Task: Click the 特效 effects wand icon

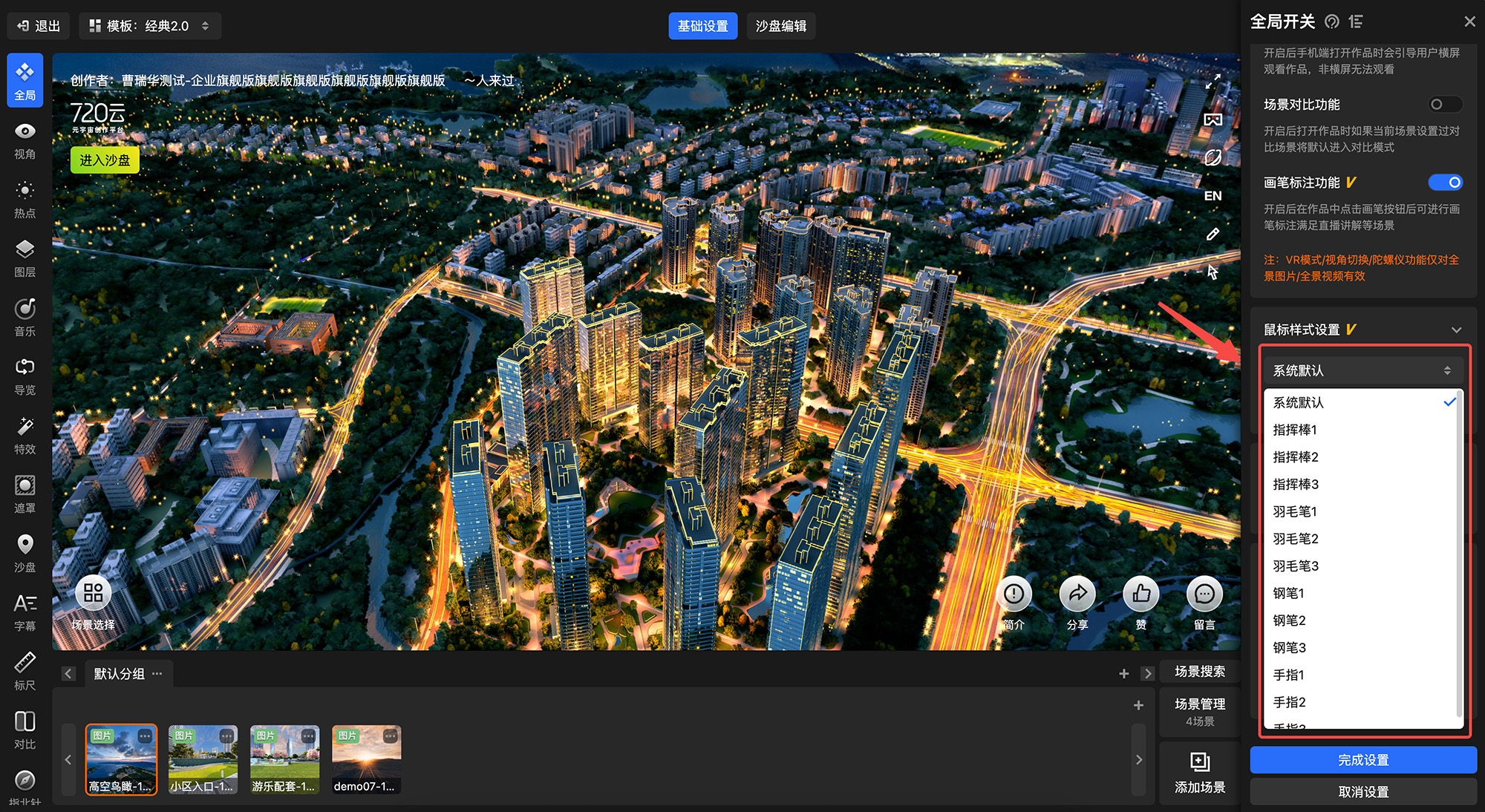Action: tap(25, 434)
